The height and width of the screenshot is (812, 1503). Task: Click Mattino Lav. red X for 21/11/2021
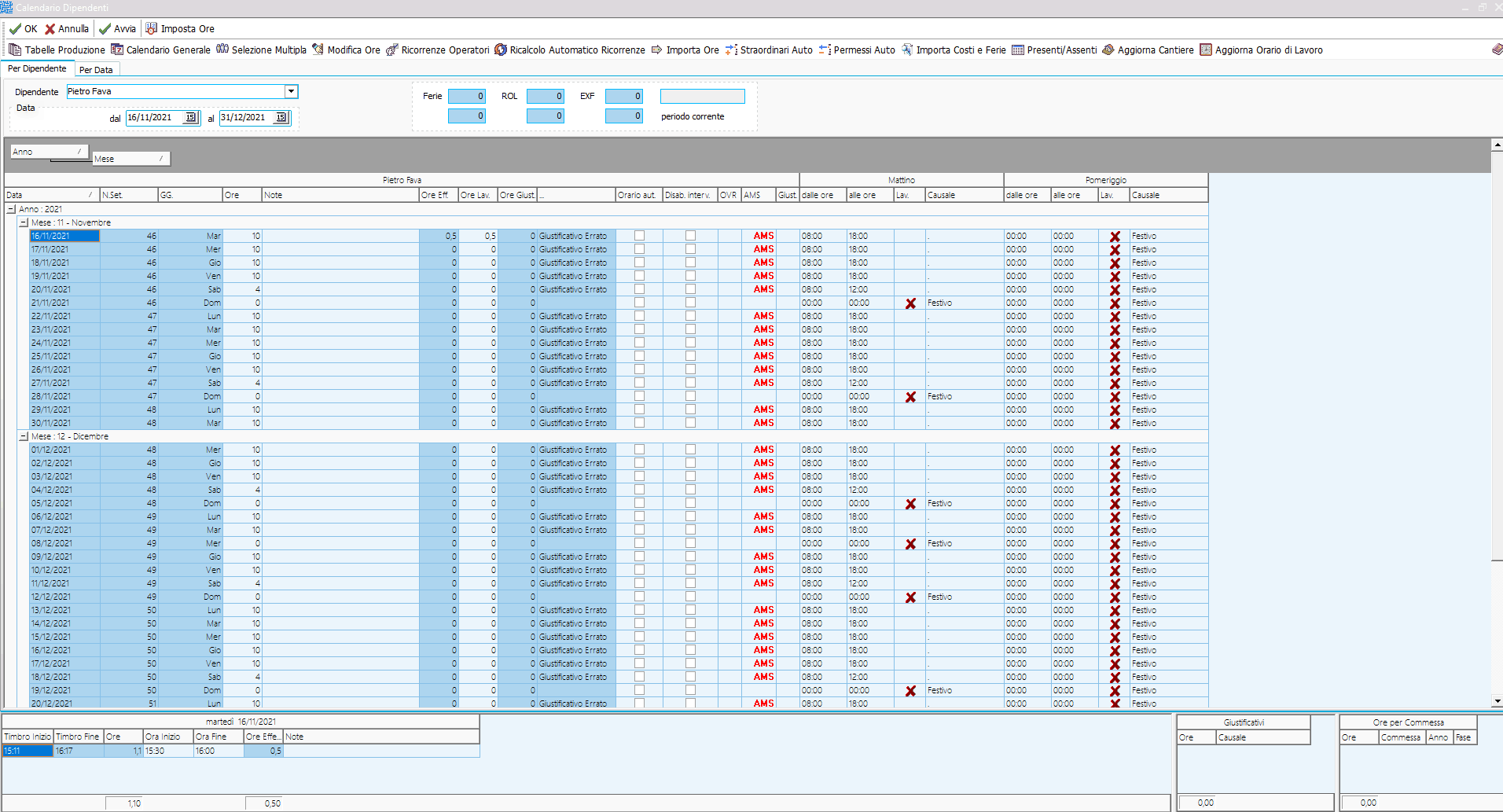[910, 303]
